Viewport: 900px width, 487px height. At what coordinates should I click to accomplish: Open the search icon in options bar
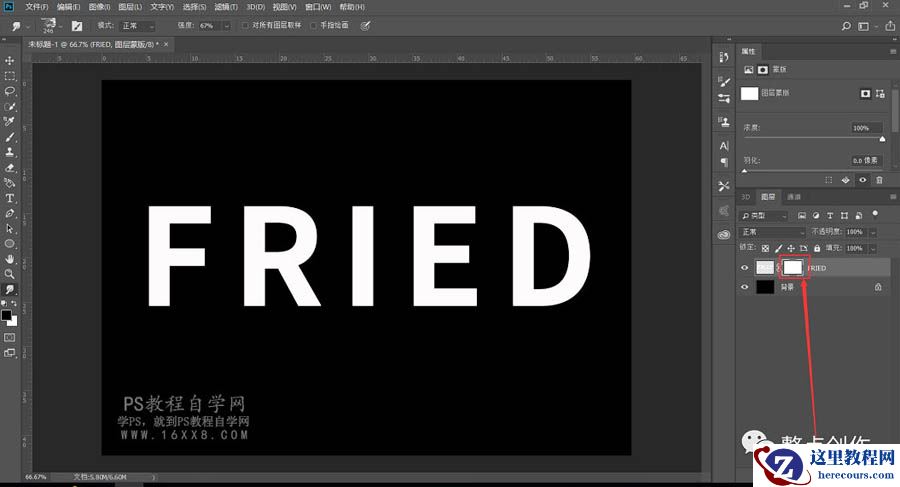click(846, 26)
